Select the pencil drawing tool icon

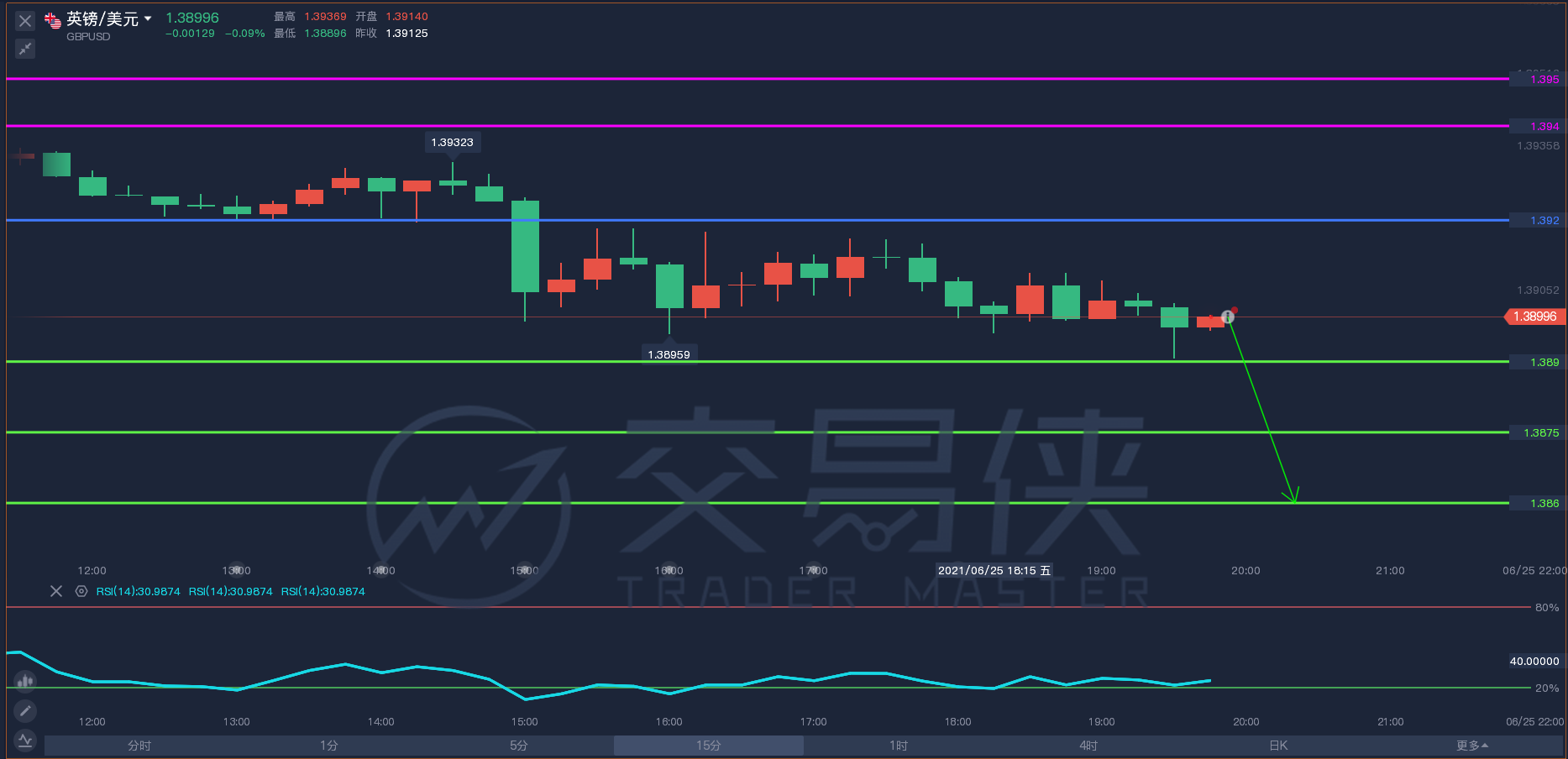(x=25, y=711)
